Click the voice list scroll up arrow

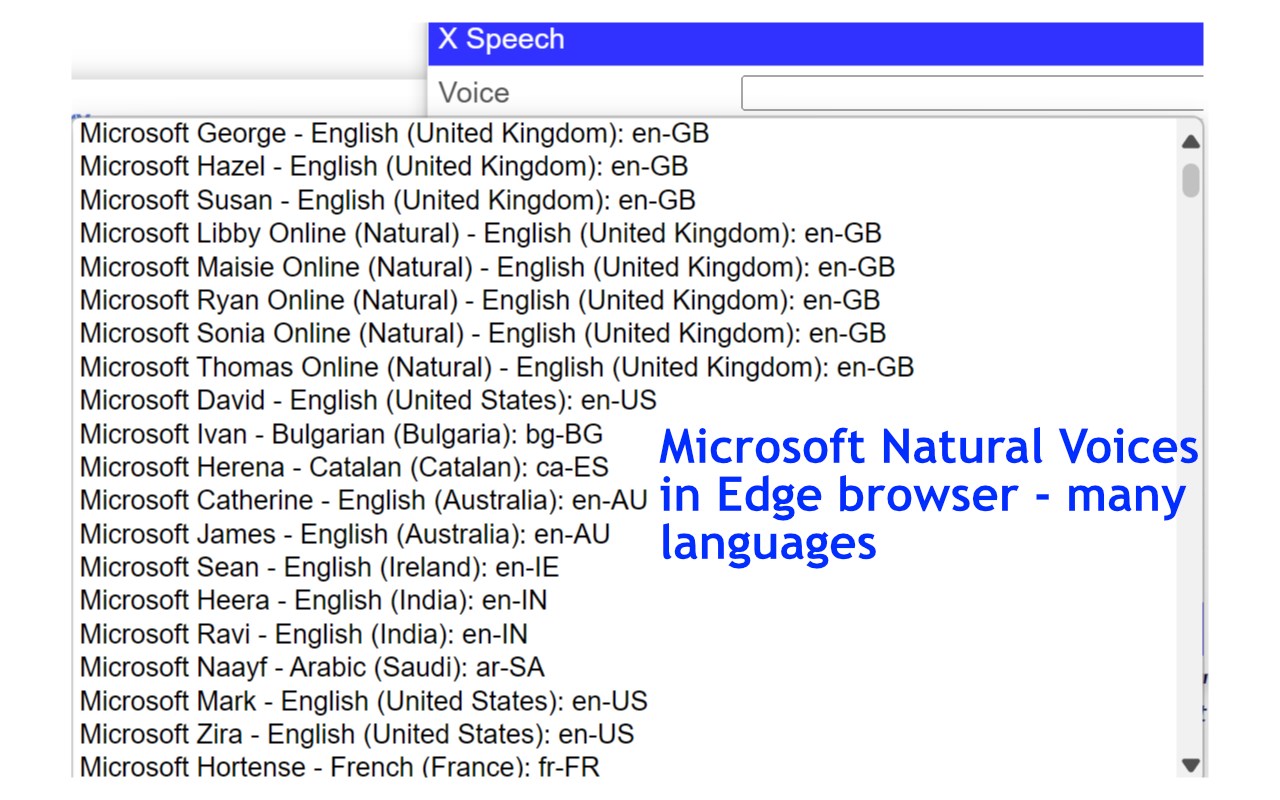tap(1190, 142)
